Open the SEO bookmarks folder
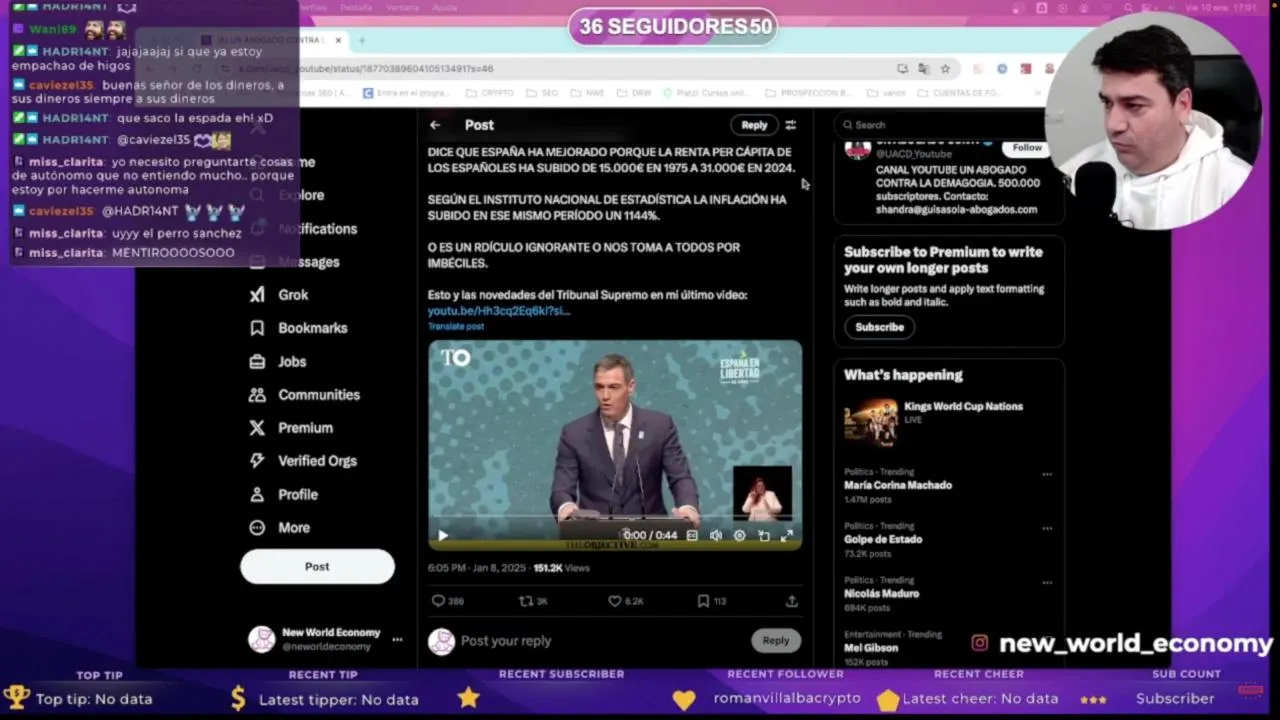The width and height of the screenshot is (1280, 720). 543,93
